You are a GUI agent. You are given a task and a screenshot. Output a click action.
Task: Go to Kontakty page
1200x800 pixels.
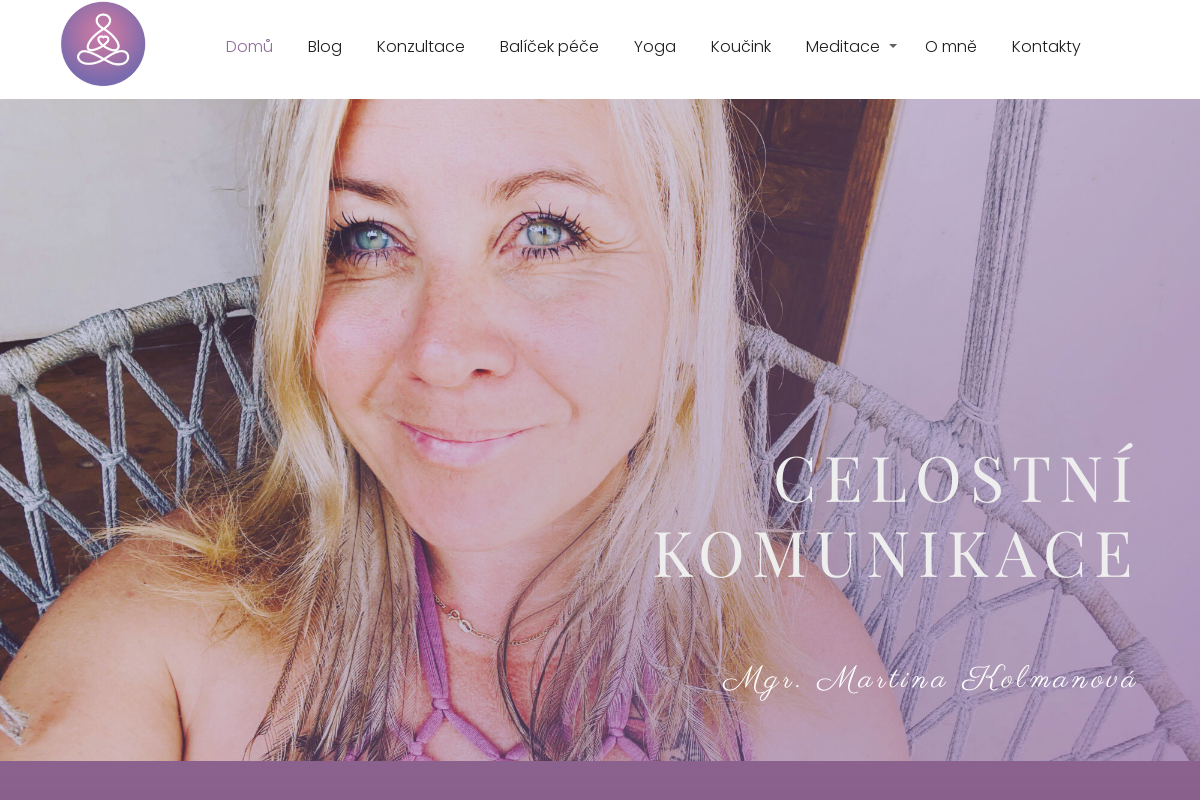tap(1046, 46)
